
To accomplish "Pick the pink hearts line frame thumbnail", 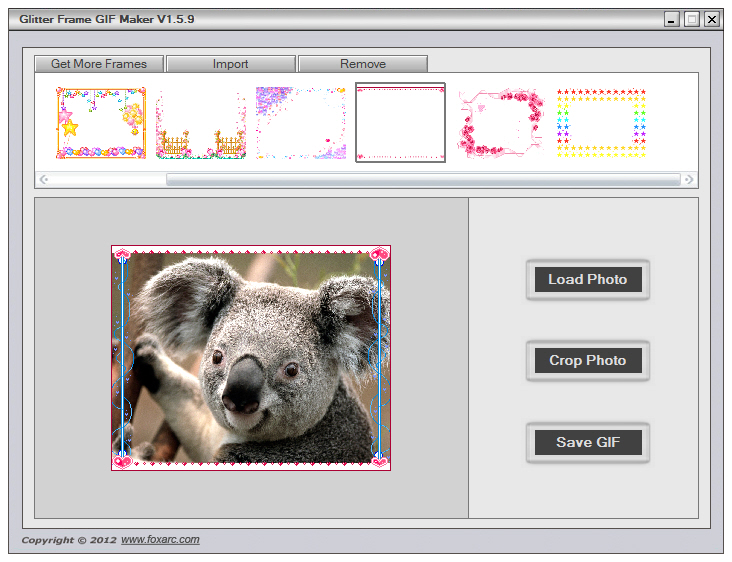I will pyautogui.click(x=401, y=123).
